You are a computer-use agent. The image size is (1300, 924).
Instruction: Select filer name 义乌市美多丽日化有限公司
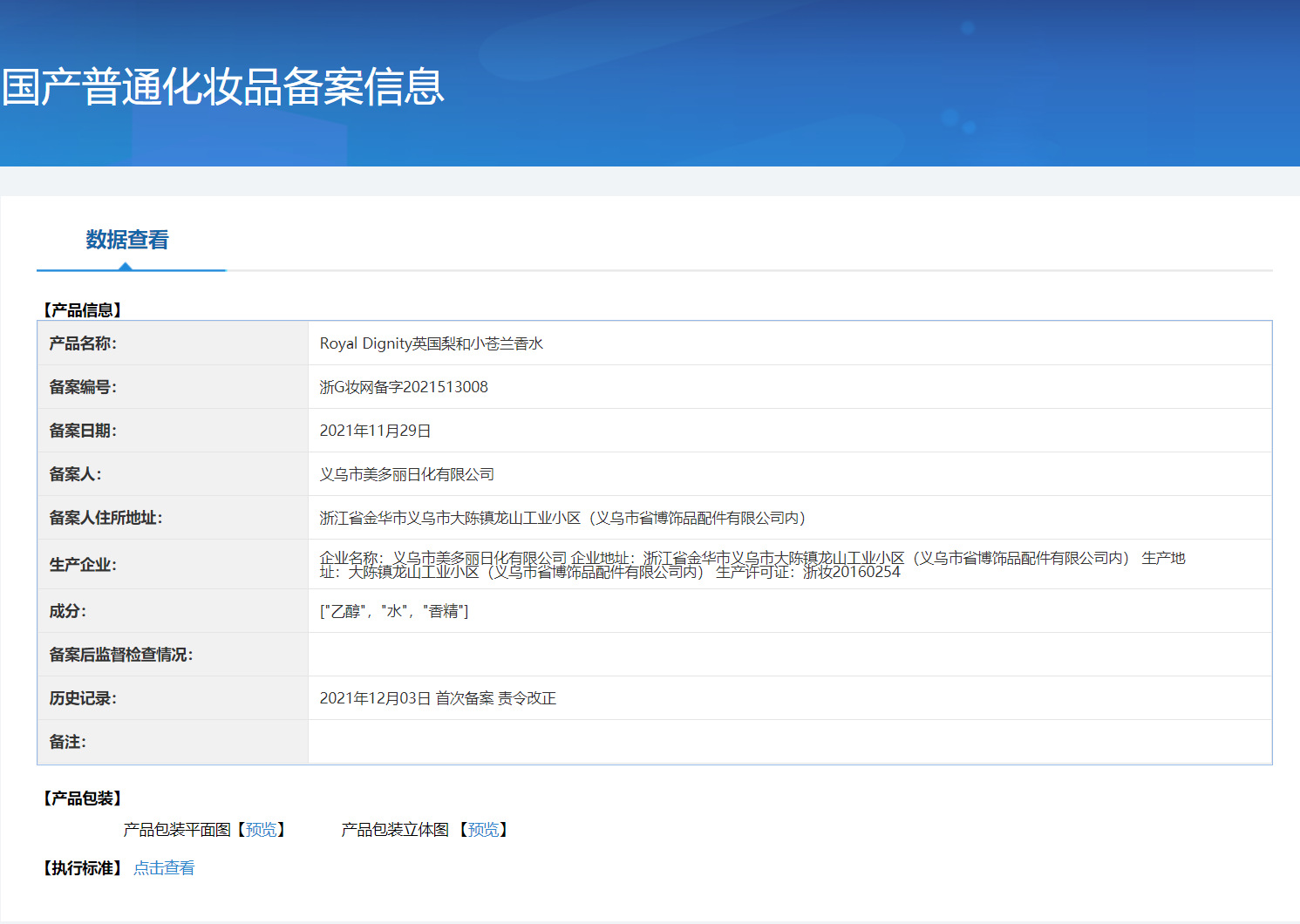pyautogui.click(x=406, y=474)
